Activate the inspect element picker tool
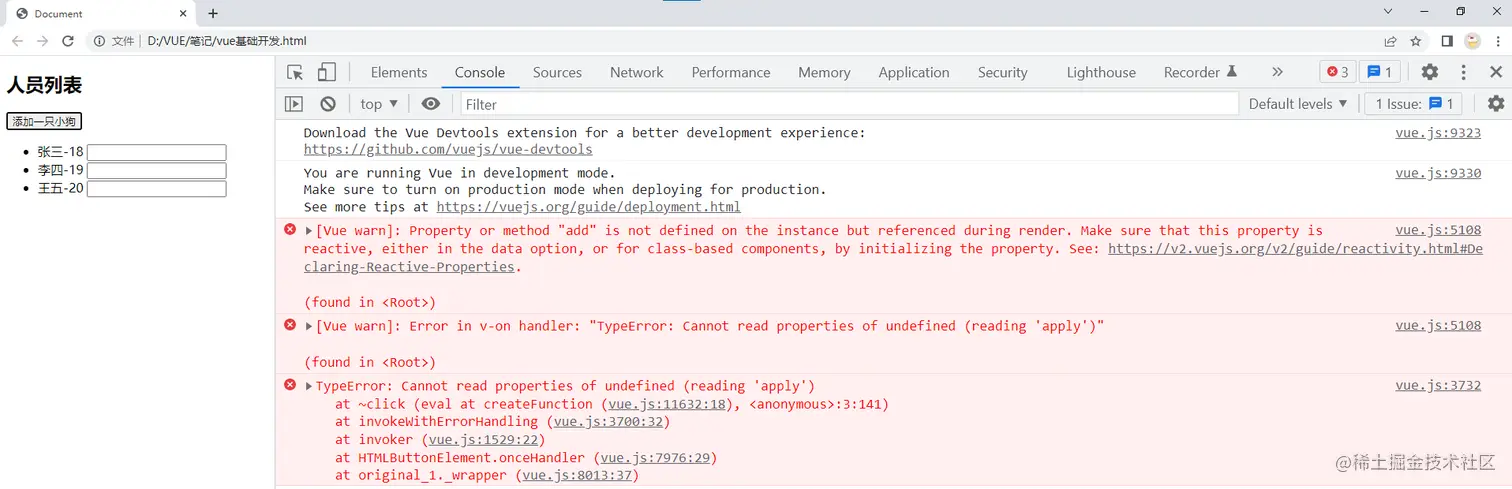The height and width of the screenshot is (489, 1512). pyautogui.click(x=295, y=72)
